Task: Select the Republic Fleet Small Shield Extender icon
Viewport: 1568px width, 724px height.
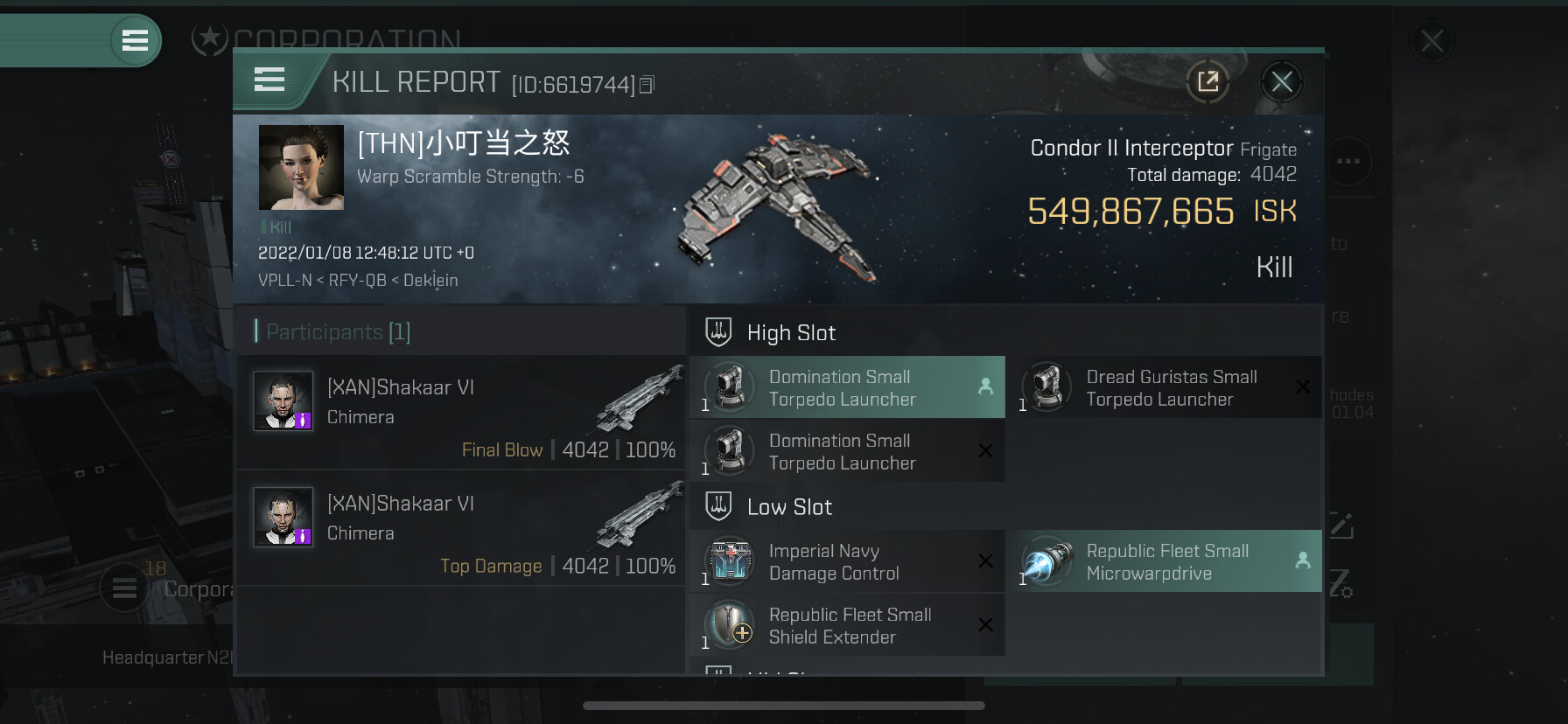Action: 729,625
